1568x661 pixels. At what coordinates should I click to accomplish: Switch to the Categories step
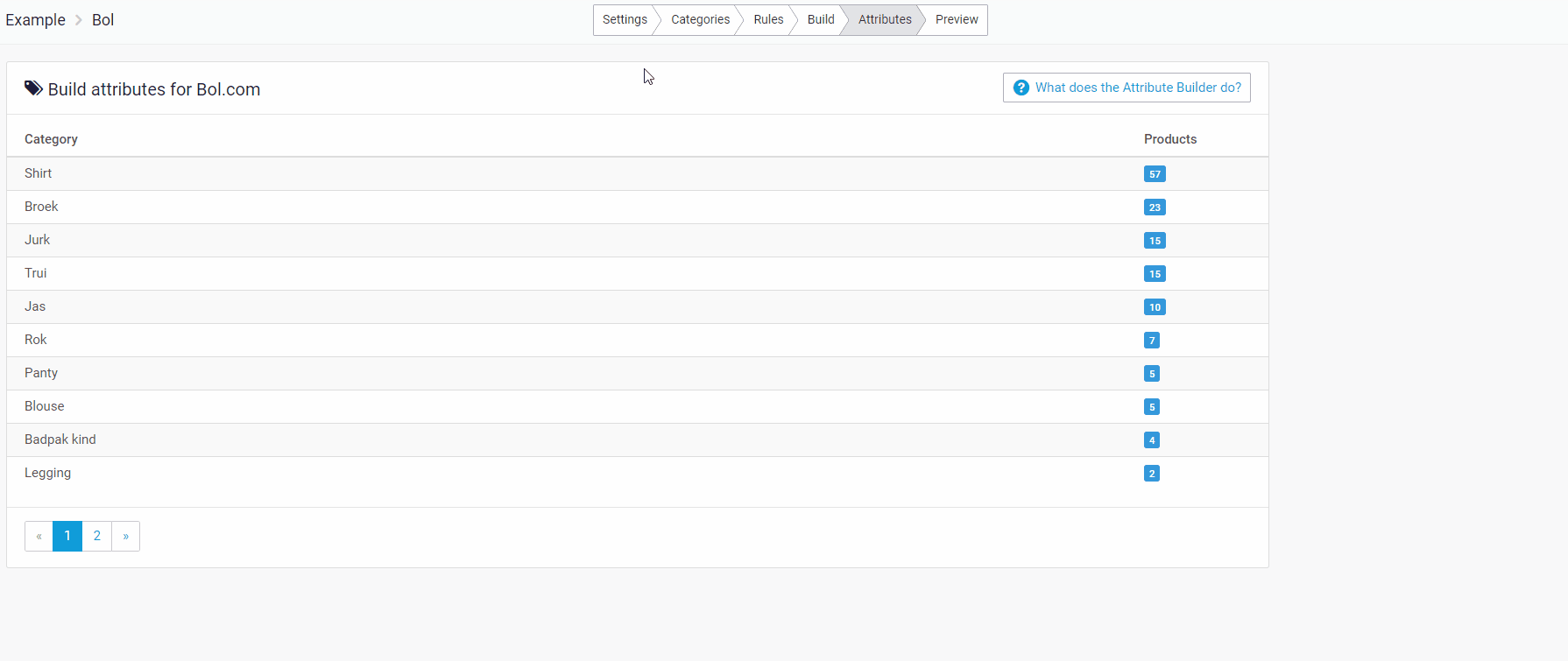pyautogui.click(x=700, y=20)
